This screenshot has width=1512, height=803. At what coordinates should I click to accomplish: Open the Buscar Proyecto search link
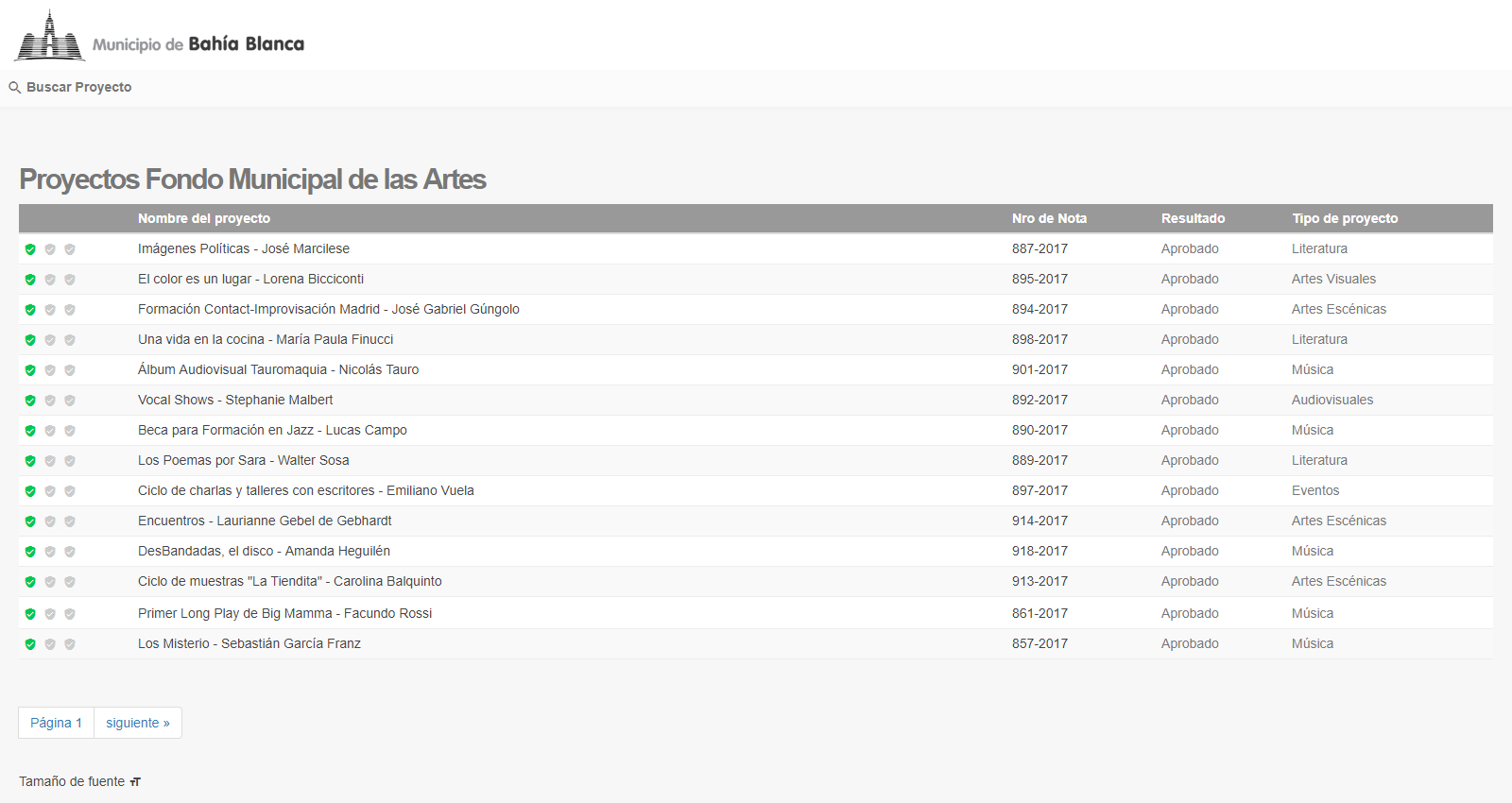point(79,87)
